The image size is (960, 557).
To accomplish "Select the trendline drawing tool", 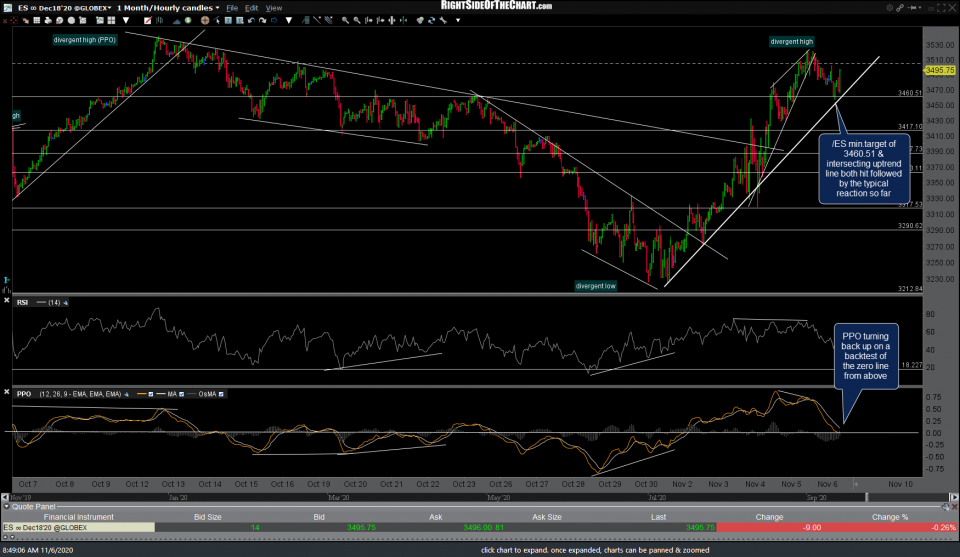I will (x=317, y=20).
